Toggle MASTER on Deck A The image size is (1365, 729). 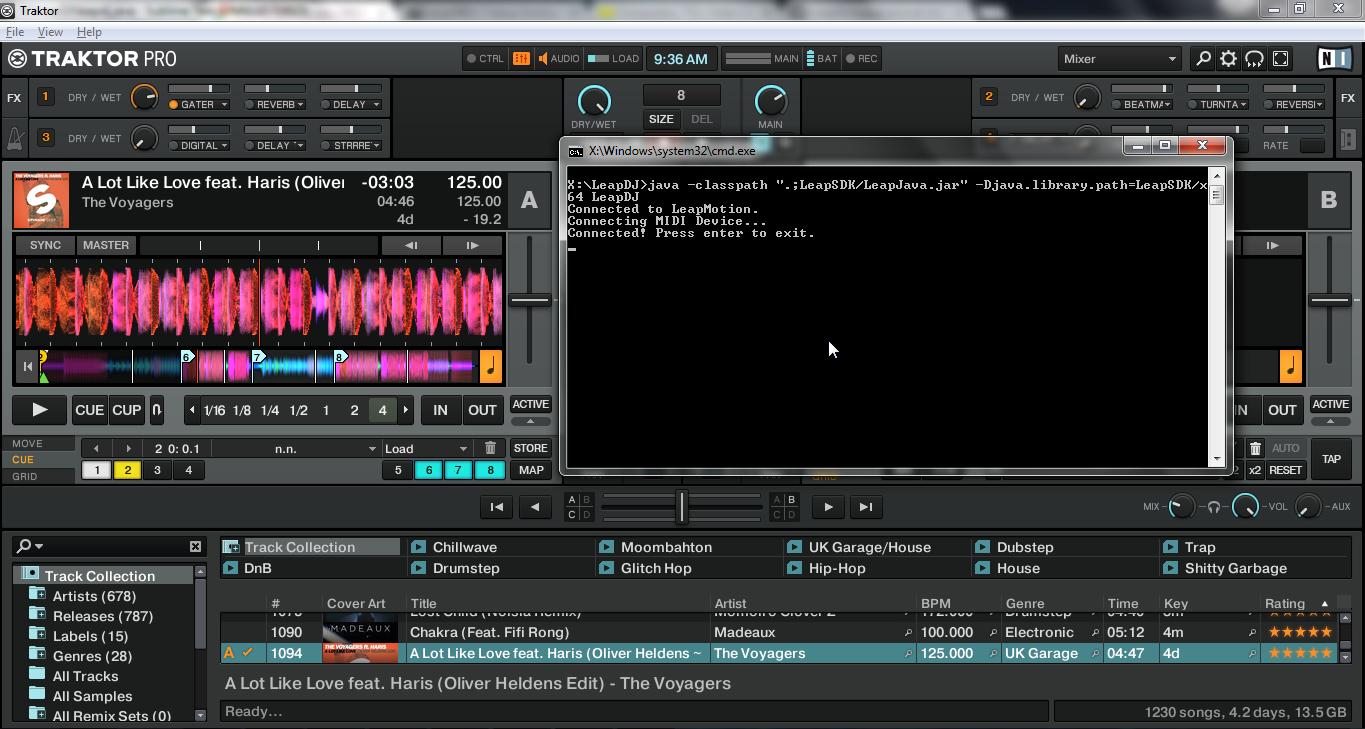pos(106,245)
